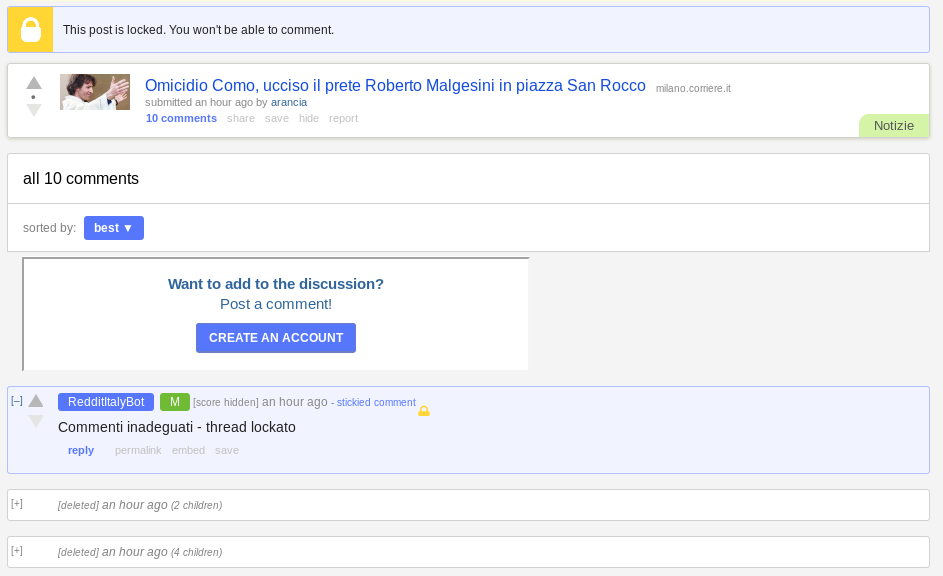Viewport: 943px width, 576px height.
Task: Expand deleted comment with 2 children
Action: click(17, 504)
